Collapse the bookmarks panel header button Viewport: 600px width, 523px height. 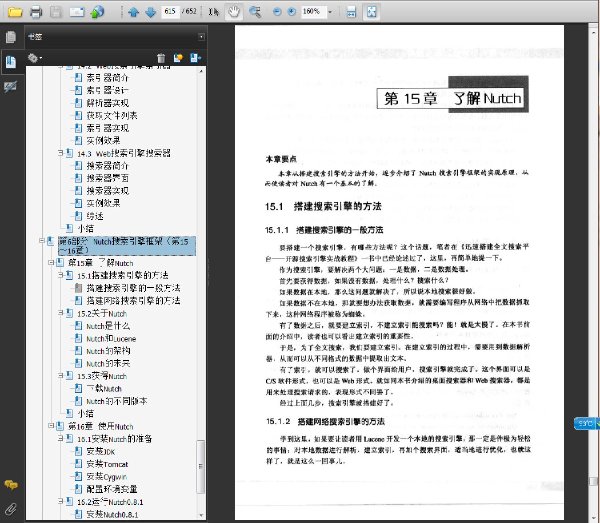pos(201,37)
